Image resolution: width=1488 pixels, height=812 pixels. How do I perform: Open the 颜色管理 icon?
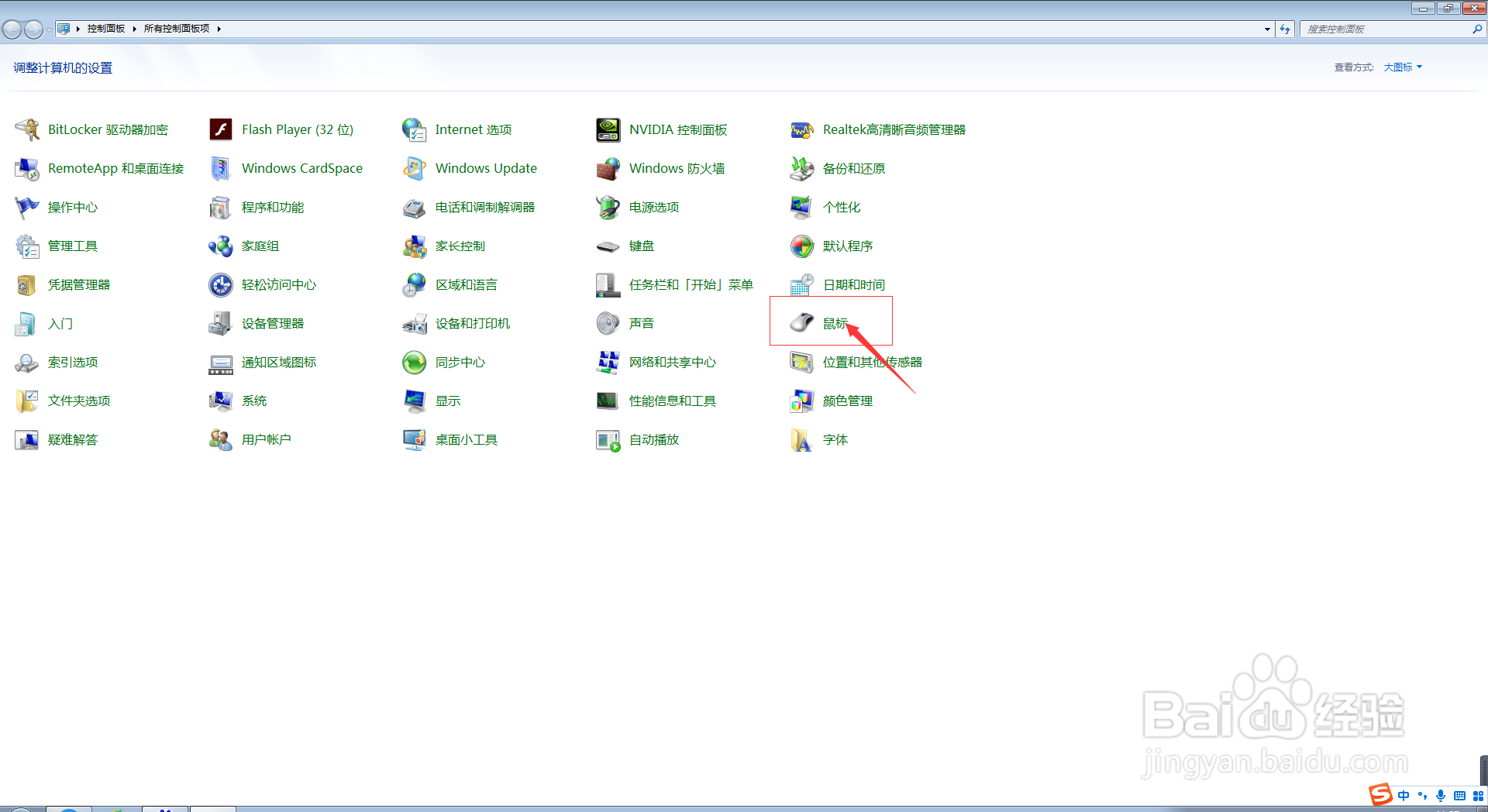tap(802, 401)
